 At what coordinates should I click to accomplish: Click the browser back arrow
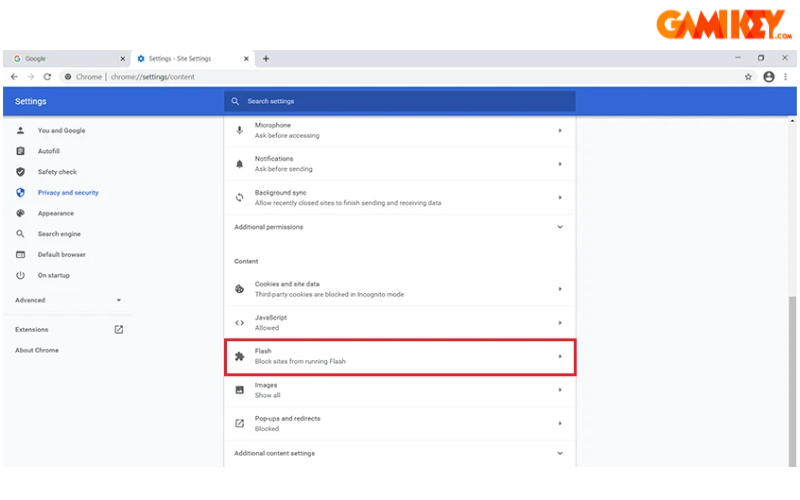point(14,77)
